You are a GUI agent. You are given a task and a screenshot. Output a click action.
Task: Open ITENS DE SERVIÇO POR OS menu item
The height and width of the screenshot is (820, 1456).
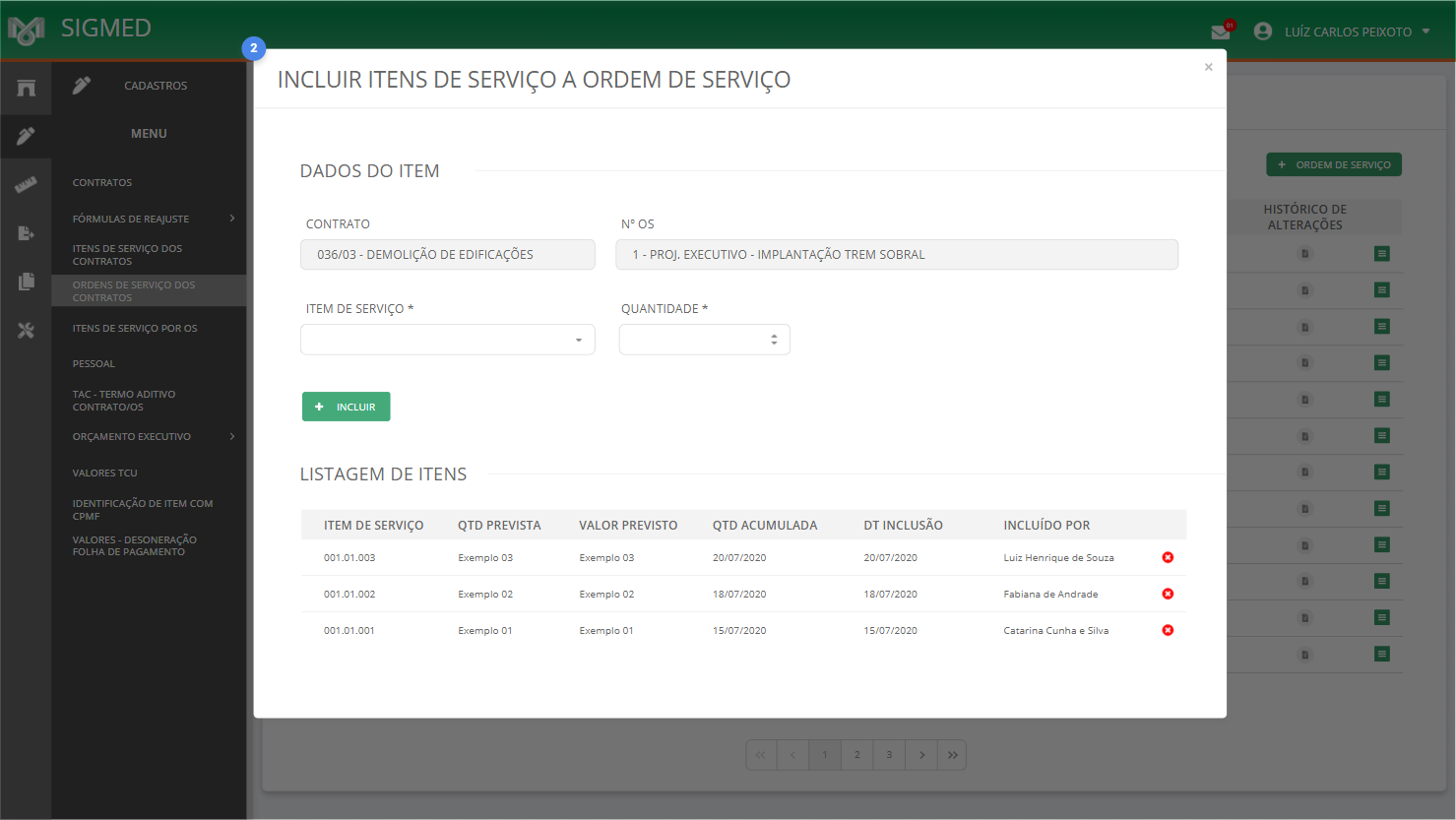click(x=135, y=329)
